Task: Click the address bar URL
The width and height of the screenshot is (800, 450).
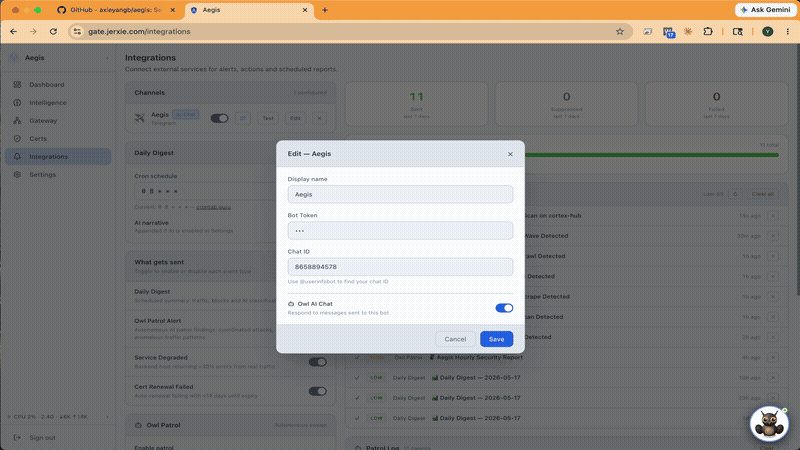Action: point(139,32)
